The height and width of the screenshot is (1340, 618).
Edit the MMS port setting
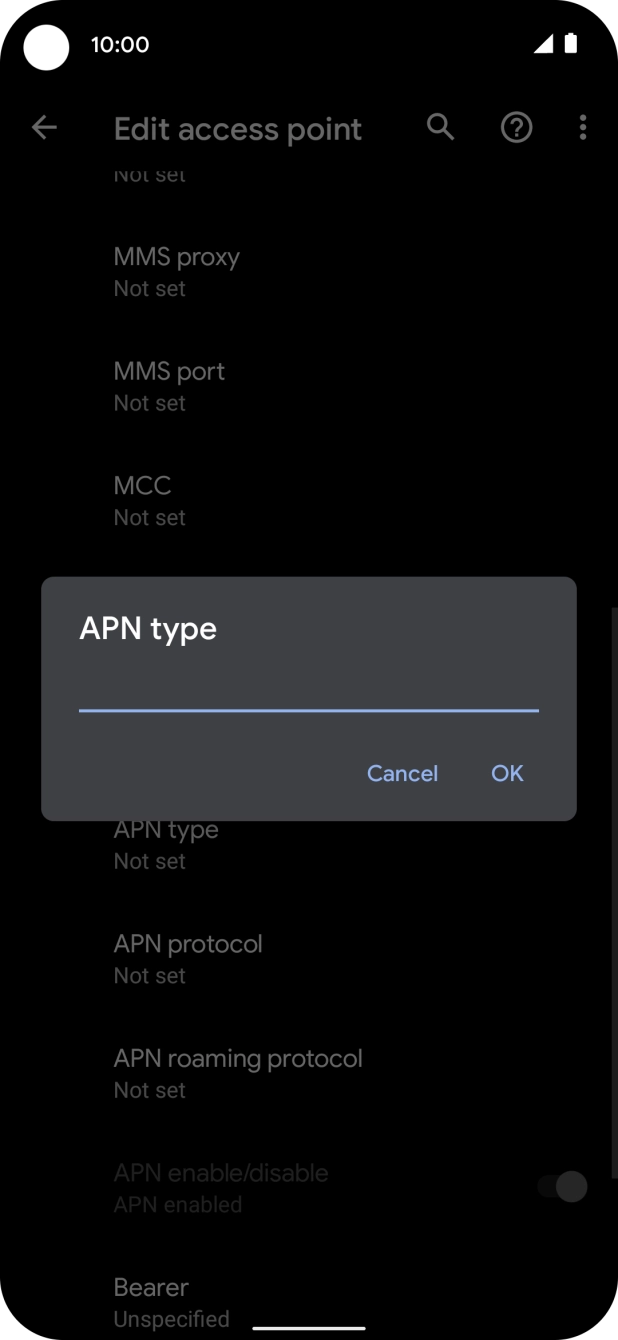(x=169, y=385)
